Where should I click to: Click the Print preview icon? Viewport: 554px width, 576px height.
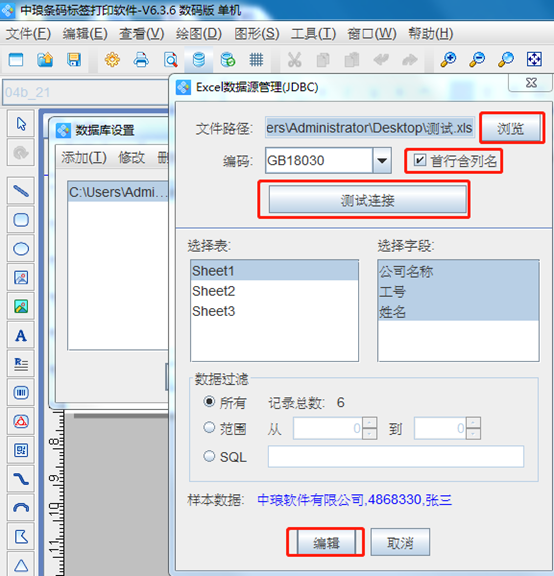(170, 60)
